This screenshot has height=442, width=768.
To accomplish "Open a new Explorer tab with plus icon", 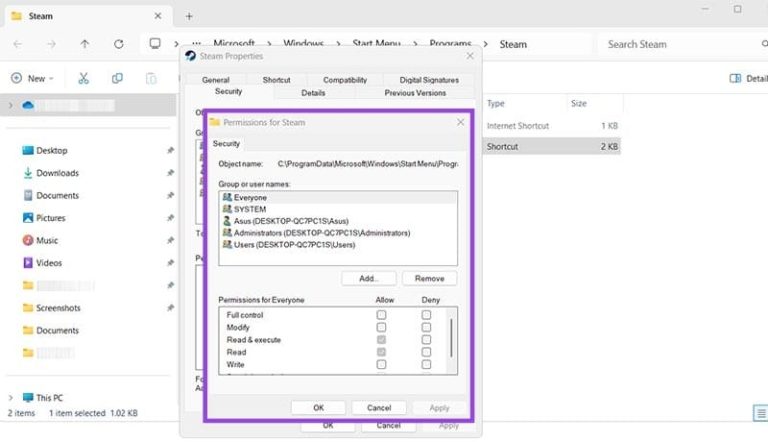I will tap(189, 16).
